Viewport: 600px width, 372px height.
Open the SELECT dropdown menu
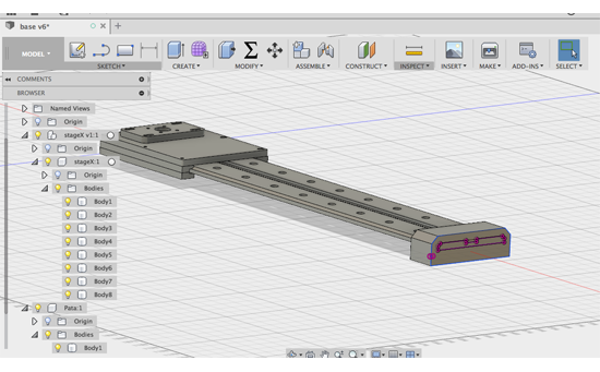click(569, 66)
